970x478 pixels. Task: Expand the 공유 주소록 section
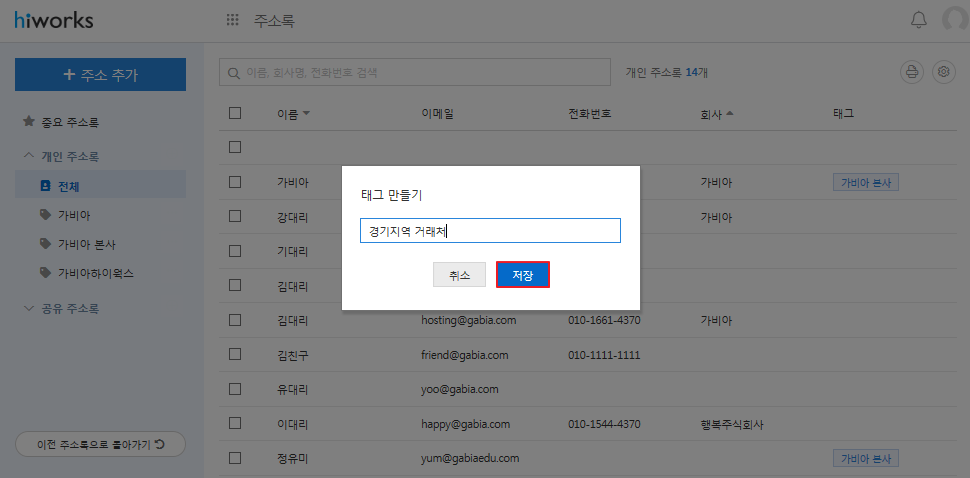pyautogui.click(x=29, y=308)
